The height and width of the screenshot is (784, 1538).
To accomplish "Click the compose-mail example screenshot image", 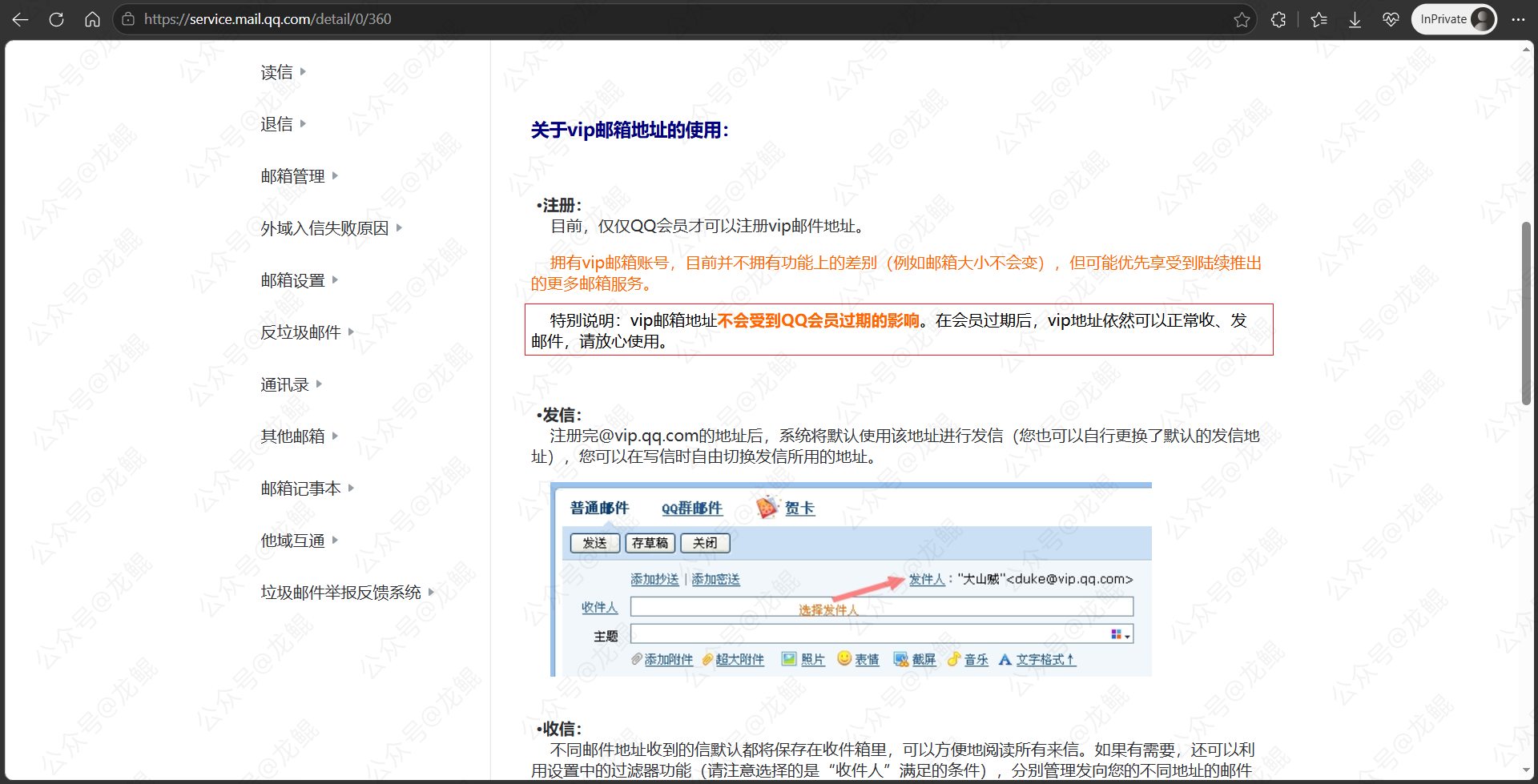I will [x=851, y=580].
